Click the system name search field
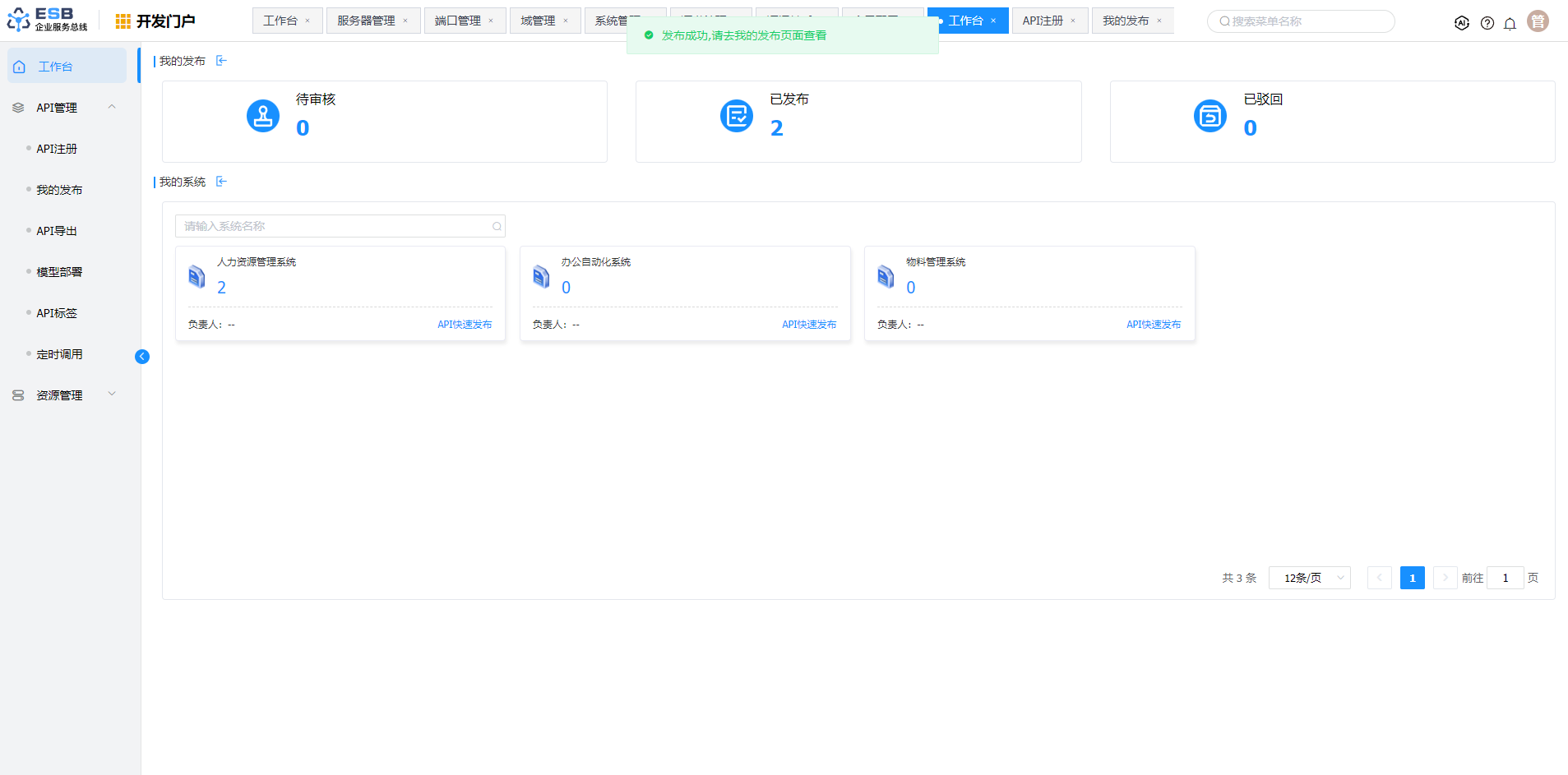1568x775 pixels. click(333, 226)
